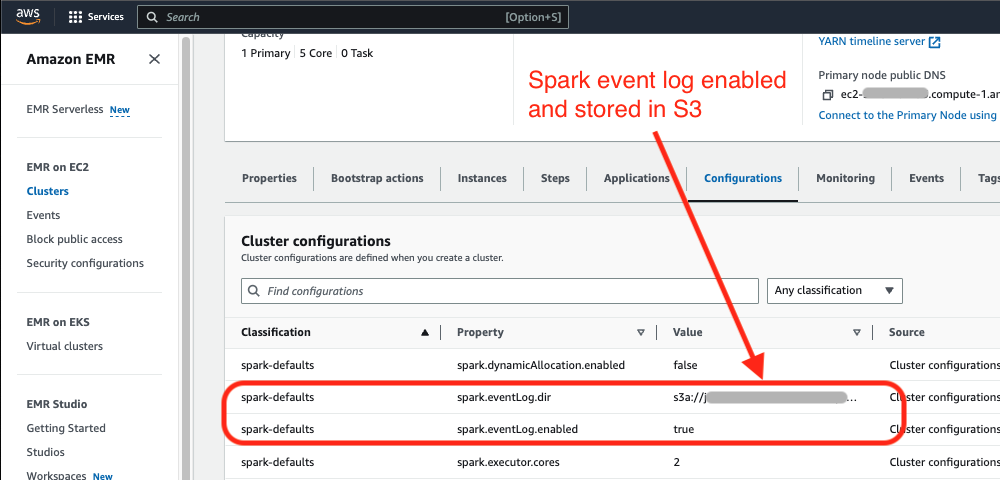This screenshot has height=480, width=1000.
Task: Click the value 2 for executor cores
Action: [676, 462]
